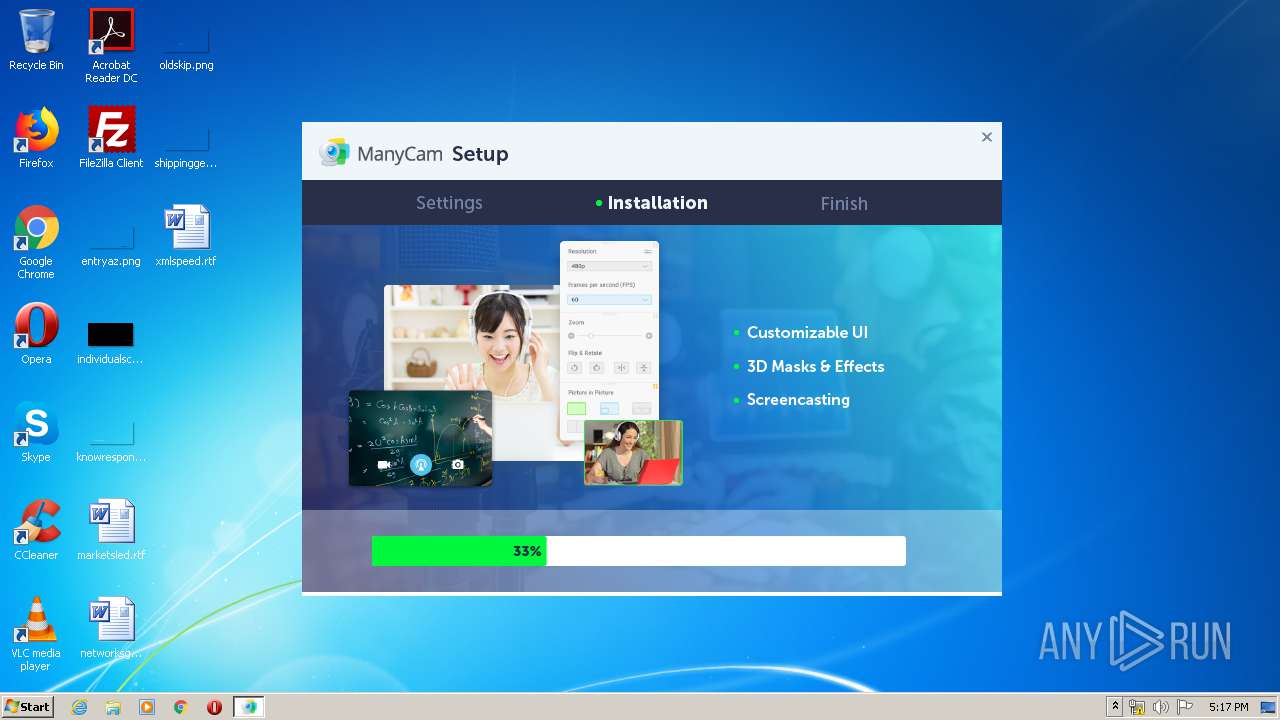Select the oldskip.png file icon
Viewport: 1280px width, 720px height.
(186, 45)
